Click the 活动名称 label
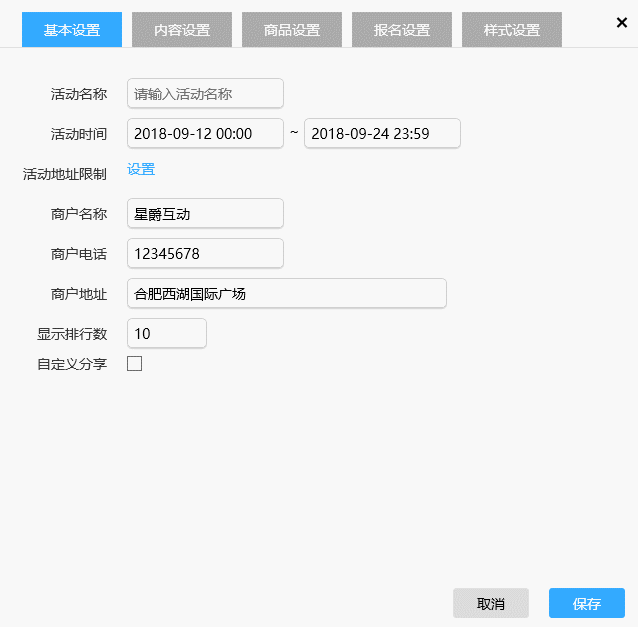The width and height of the screenshot is (638, 627). (79, 94)
